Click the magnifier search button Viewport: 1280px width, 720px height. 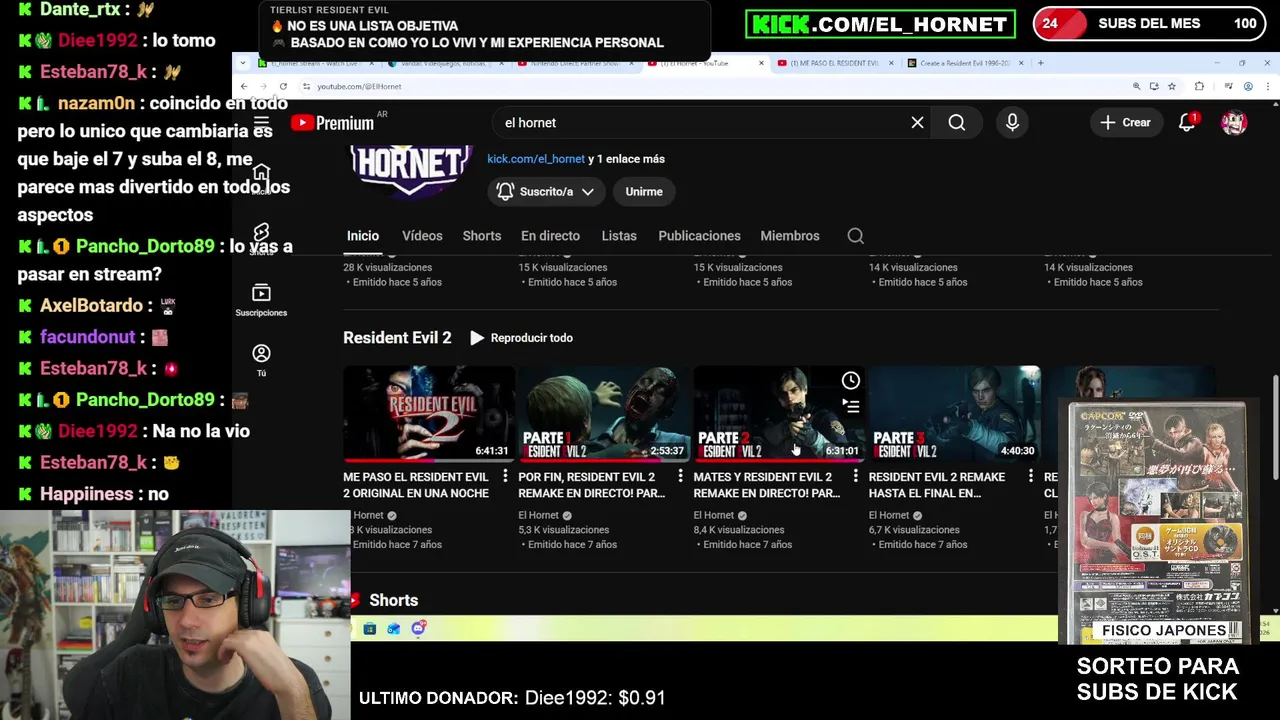click(957, 123)
